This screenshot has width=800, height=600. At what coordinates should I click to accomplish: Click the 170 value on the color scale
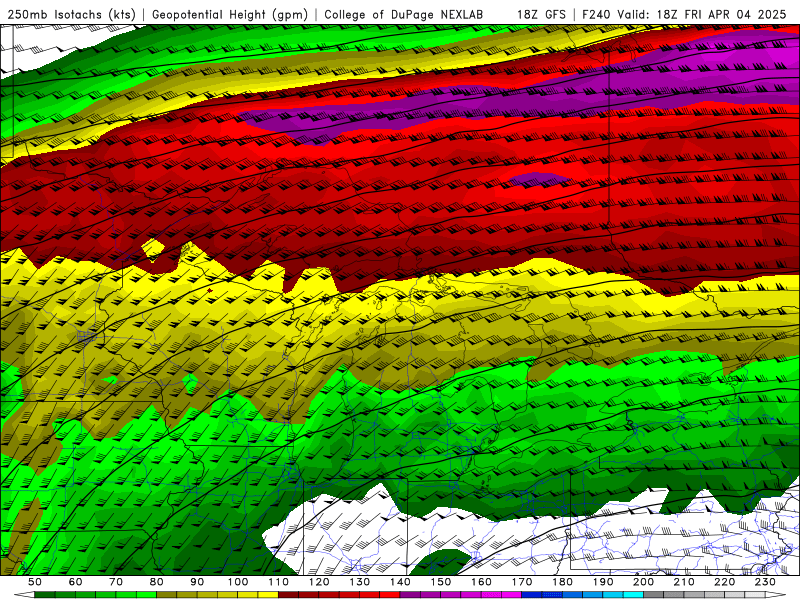coord(522,582)
